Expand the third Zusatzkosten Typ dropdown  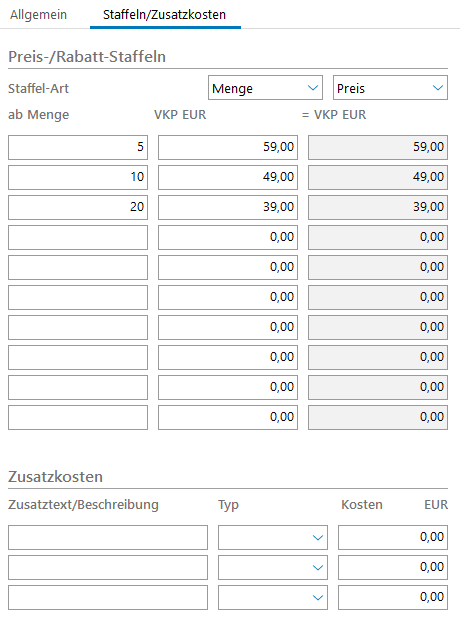pyautogui.click(x=273, y=597)
